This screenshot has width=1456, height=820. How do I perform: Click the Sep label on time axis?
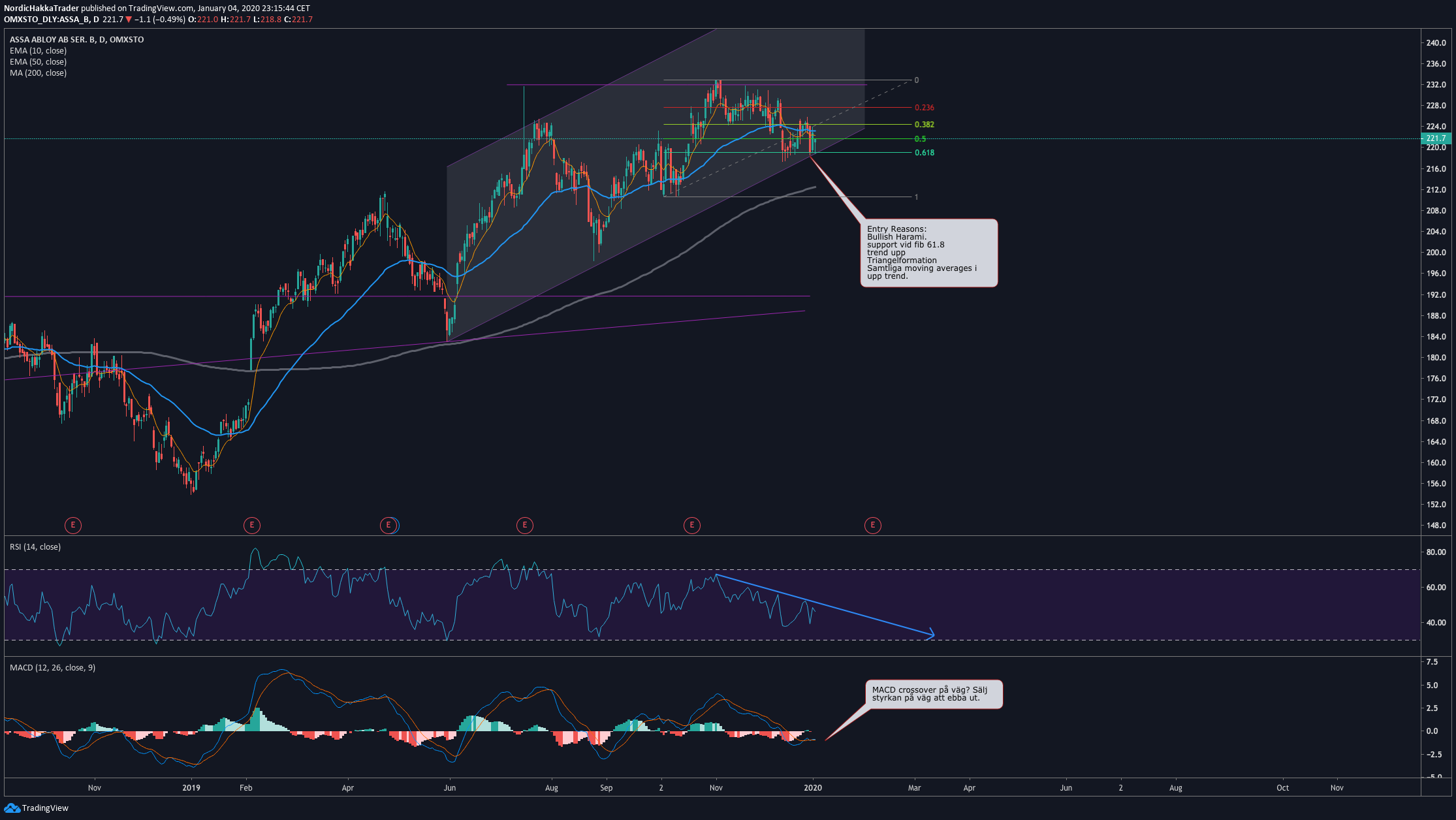[607, 788]
